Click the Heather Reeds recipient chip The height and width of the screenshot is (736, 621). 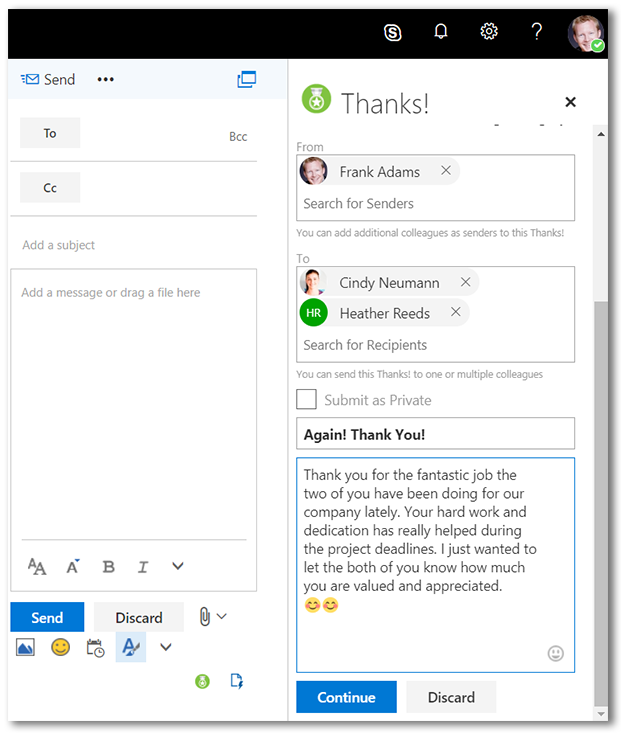coord(384,313)
